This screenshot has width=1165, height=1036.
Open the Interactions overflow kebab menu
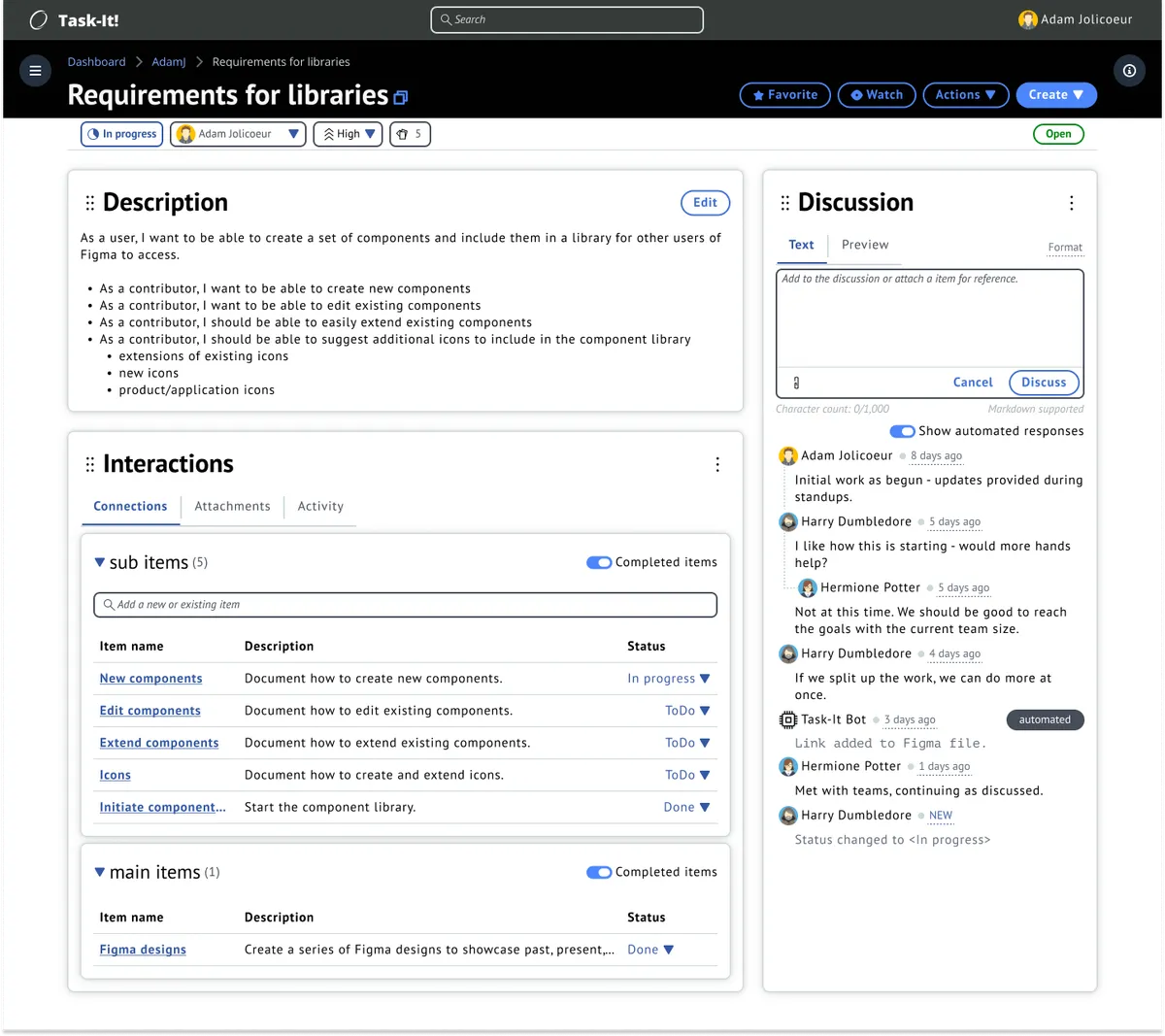click(717, 464)
